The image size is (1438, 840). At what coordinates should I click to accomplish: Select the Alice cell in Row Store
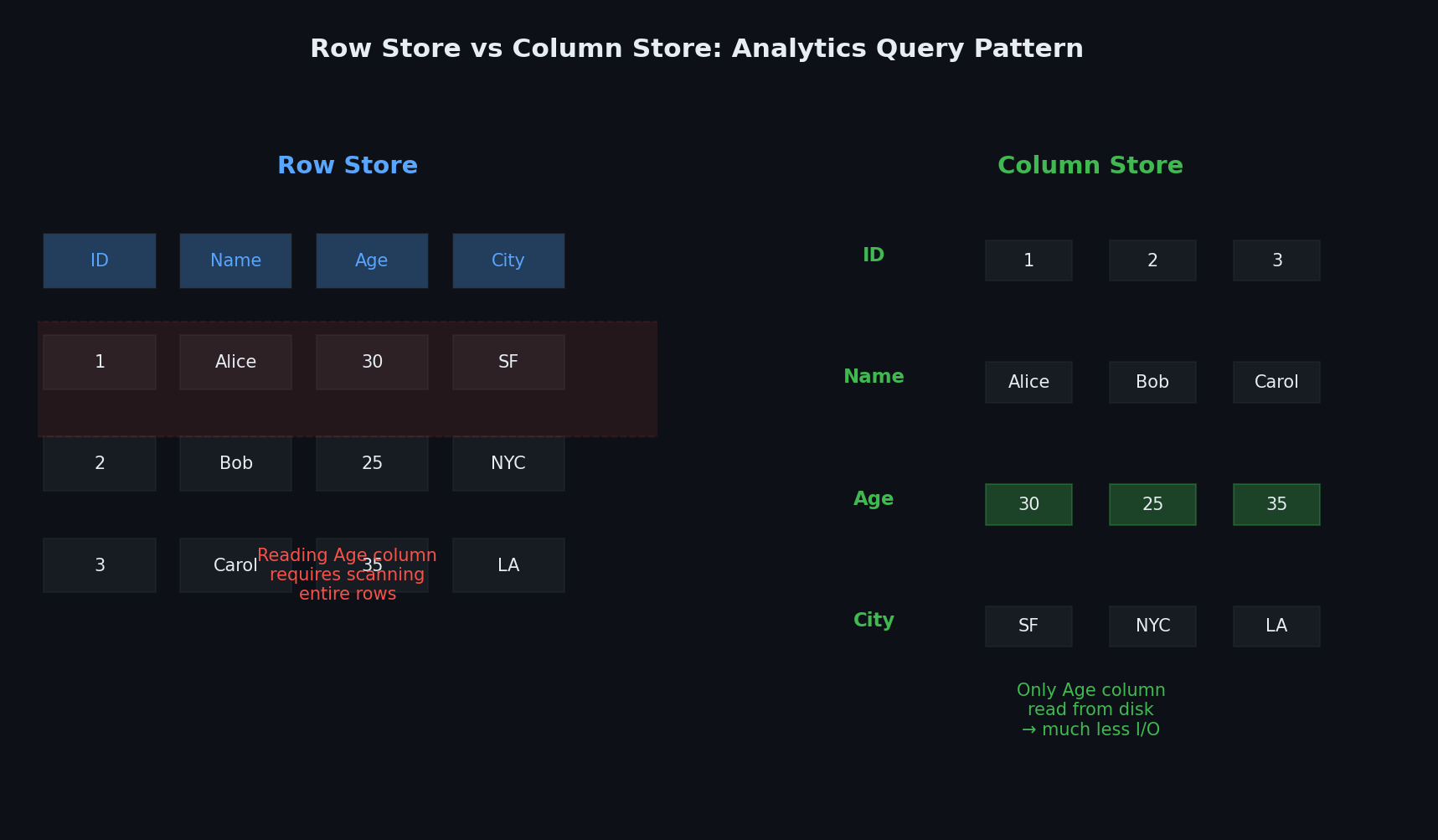235,362
